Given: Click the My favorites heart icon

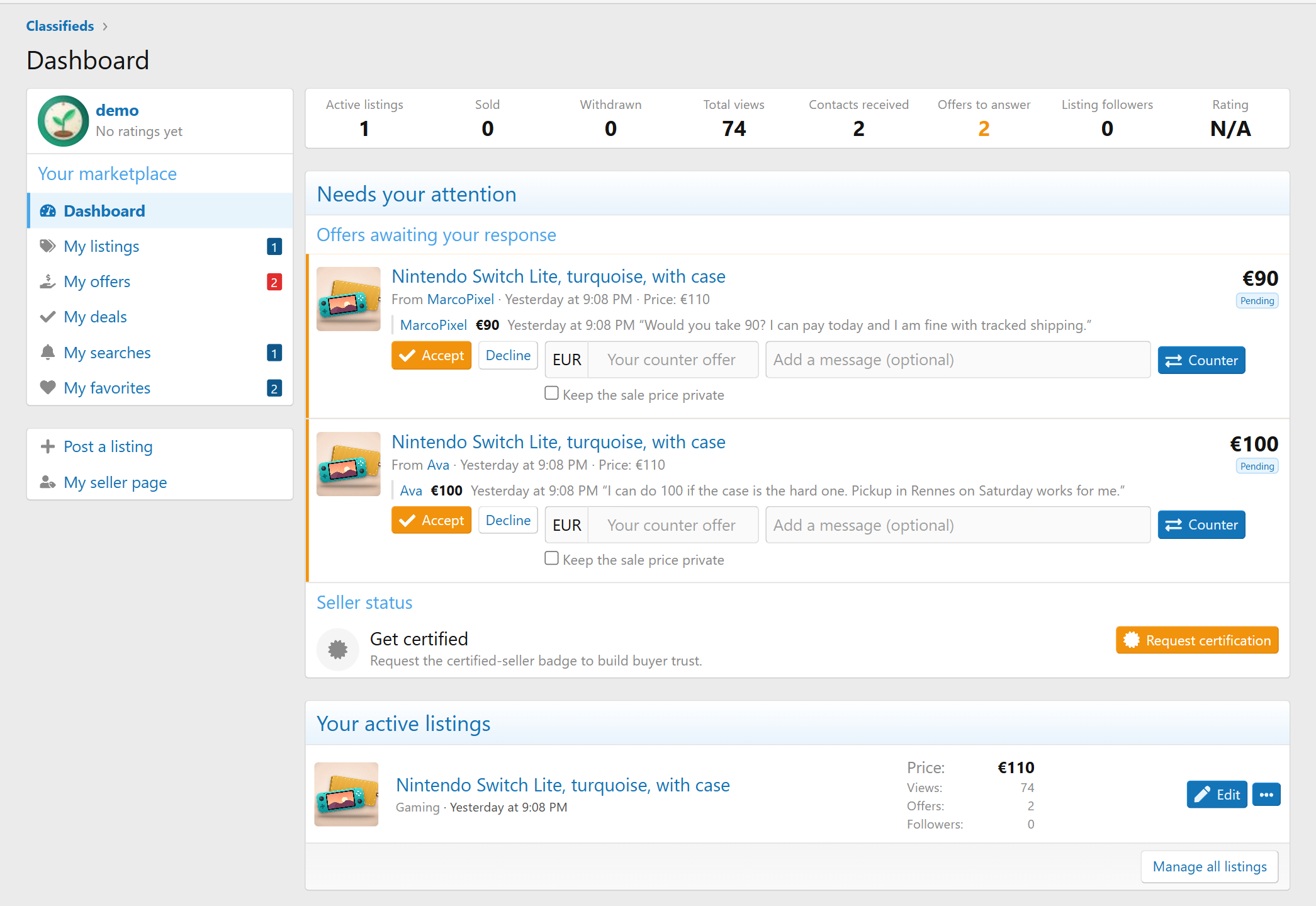Looking at the screenshot, I should point(48,388).
